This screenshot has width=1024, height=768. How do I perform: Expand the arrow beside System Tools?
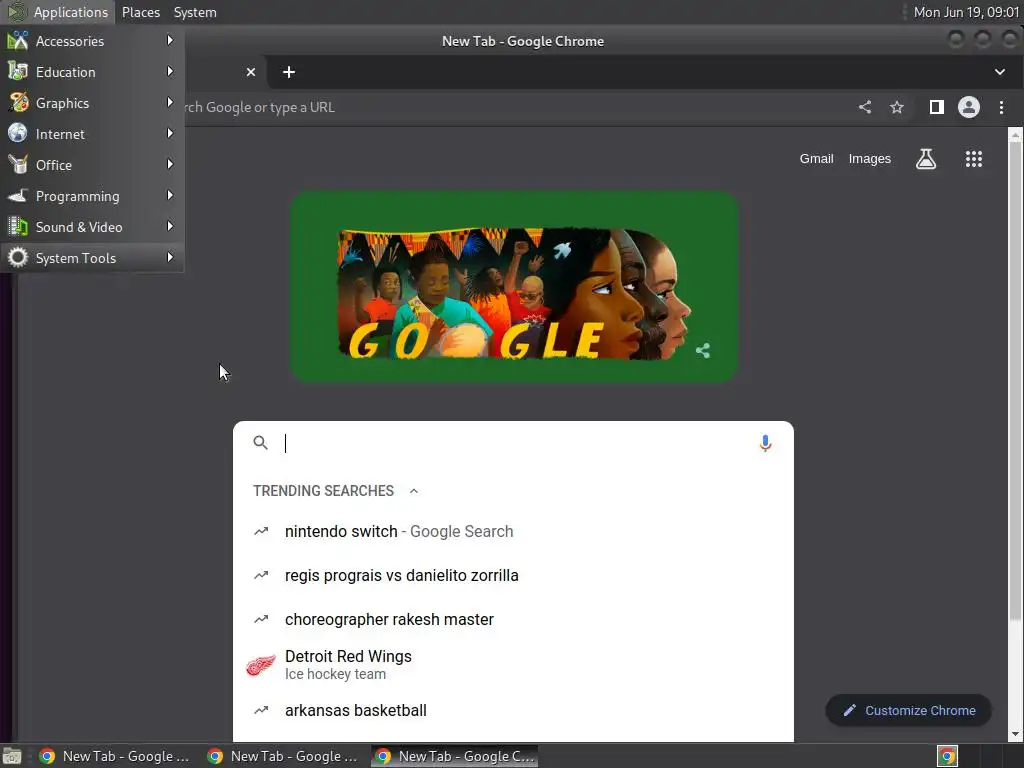(170, 257)
